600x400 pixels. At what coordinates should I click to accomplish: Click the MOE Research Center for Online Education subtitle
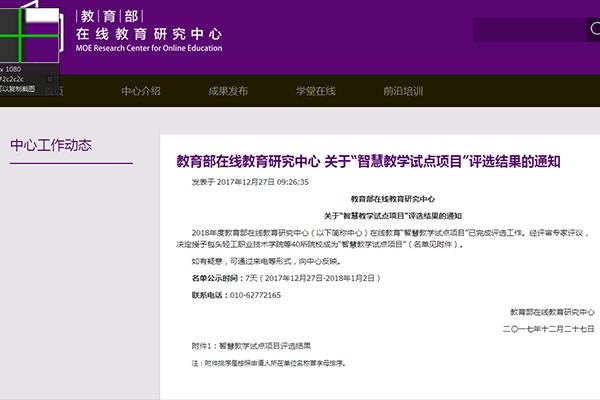(149, 48)
